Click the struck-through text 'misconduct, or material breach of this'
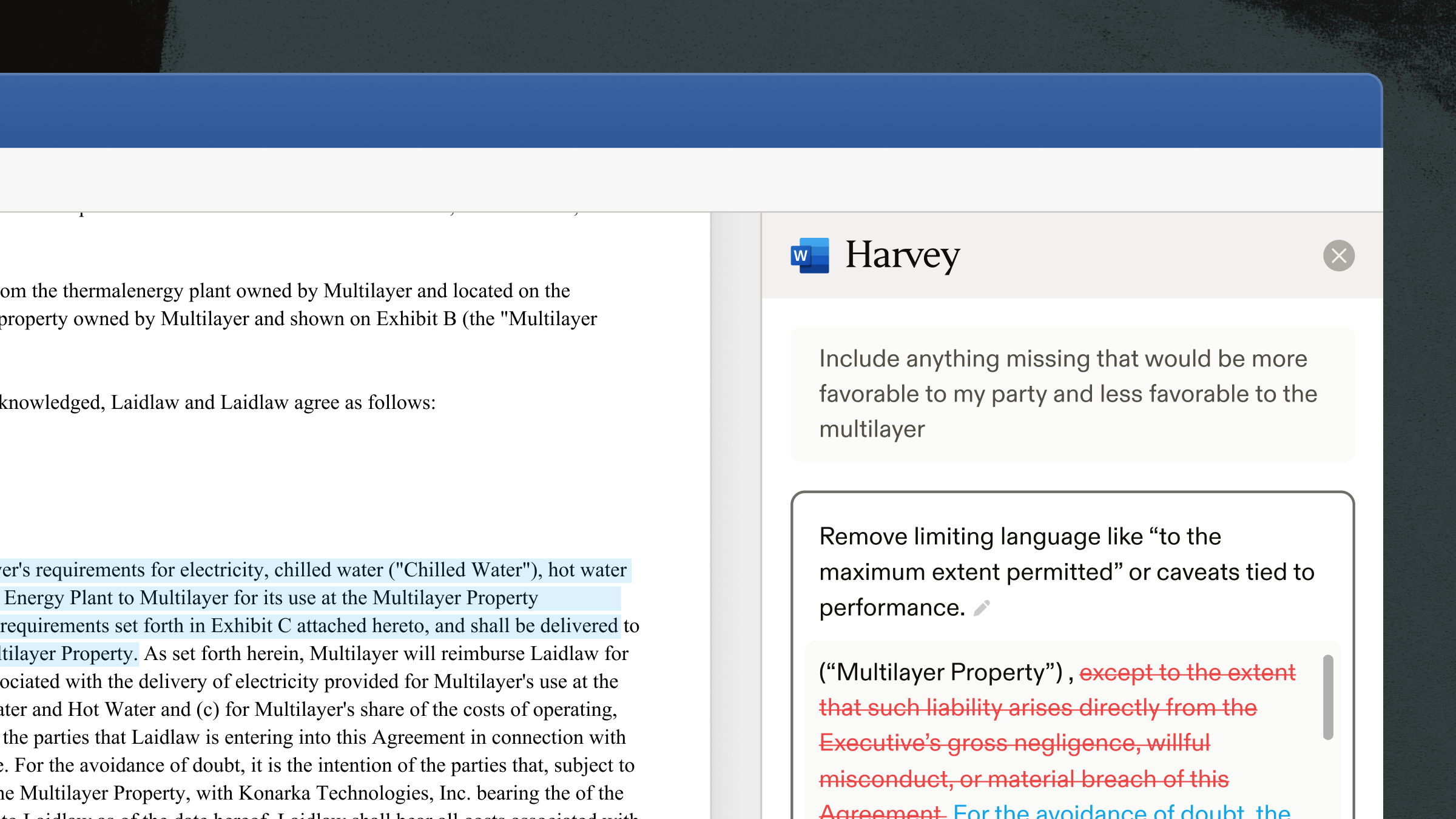This screenshot has width=1456, height=819. [x=1024, y=779]
